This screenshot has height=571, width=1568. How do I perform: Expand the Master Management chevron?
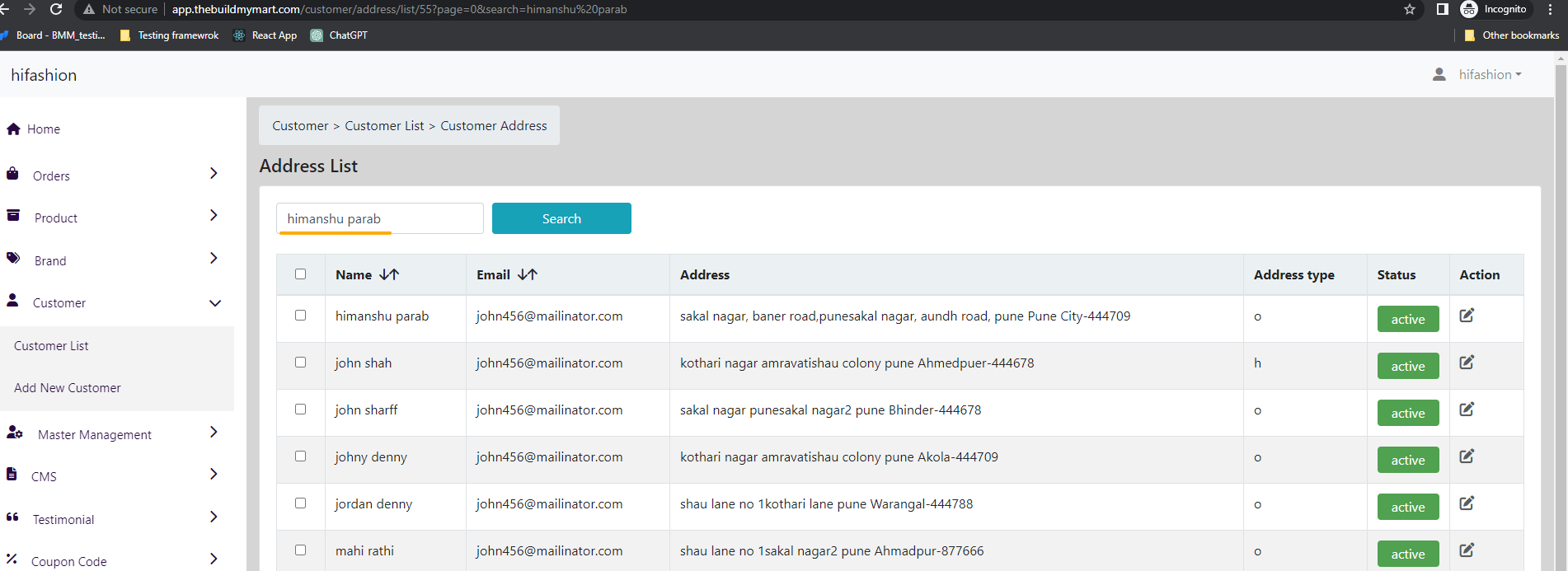[214, 432]
